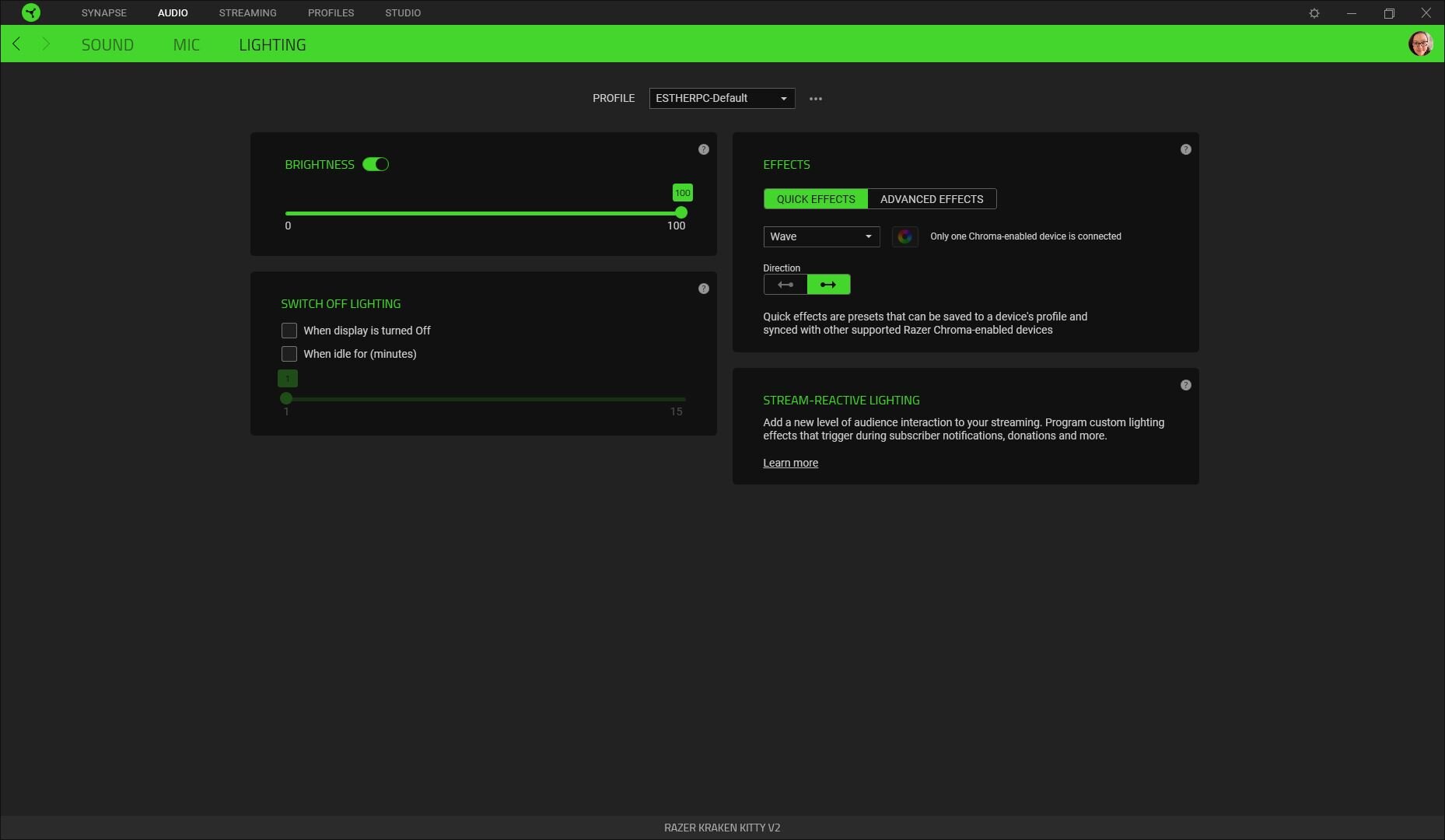
Task: Click the RAZER KRAKEN KITTY V2 device label
Action: point(722,828)
